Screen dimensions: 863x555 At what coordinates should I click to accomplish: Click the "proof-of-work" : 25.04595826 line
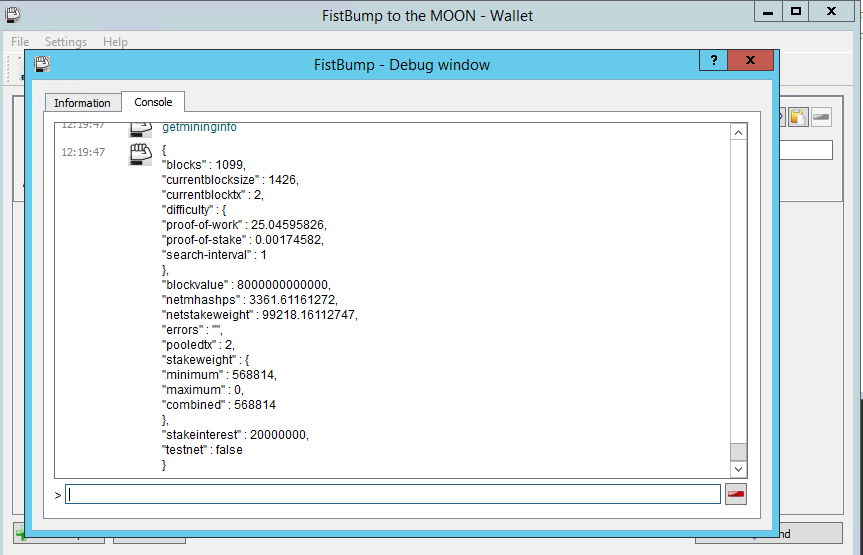(x=244, y=225)
